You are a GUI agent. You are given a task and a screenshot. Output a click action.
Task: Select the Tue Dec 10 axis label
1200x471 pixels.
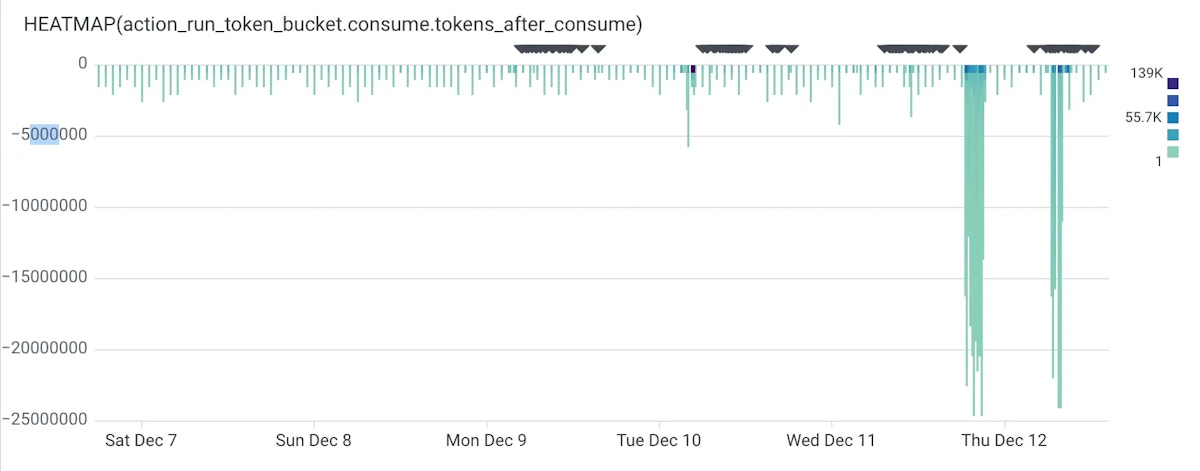tap(659, 440)
